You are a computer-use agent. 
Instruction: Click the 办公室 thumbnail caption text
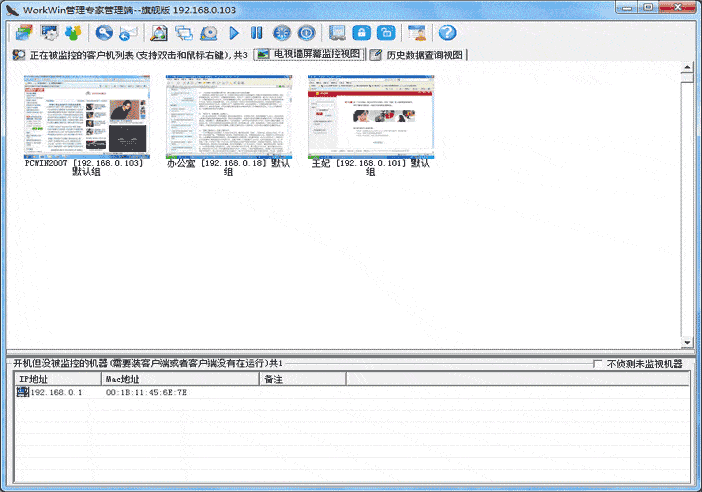tap(228, 167)
